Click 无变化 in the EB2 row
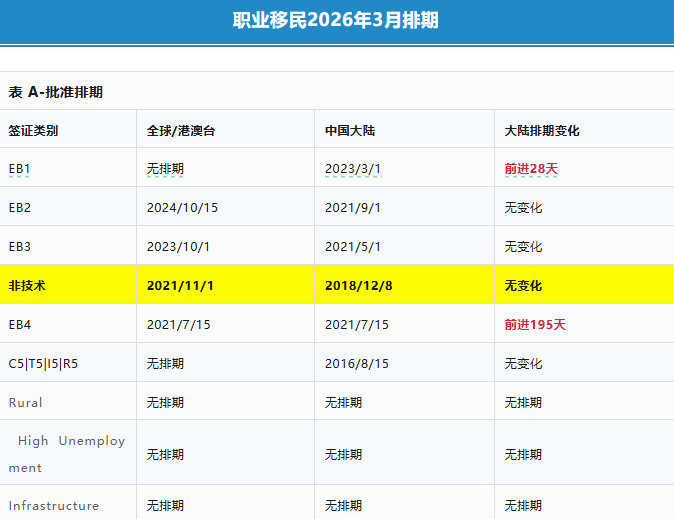The height and width of the screenshot is (519, 674). tap(523, 208)
